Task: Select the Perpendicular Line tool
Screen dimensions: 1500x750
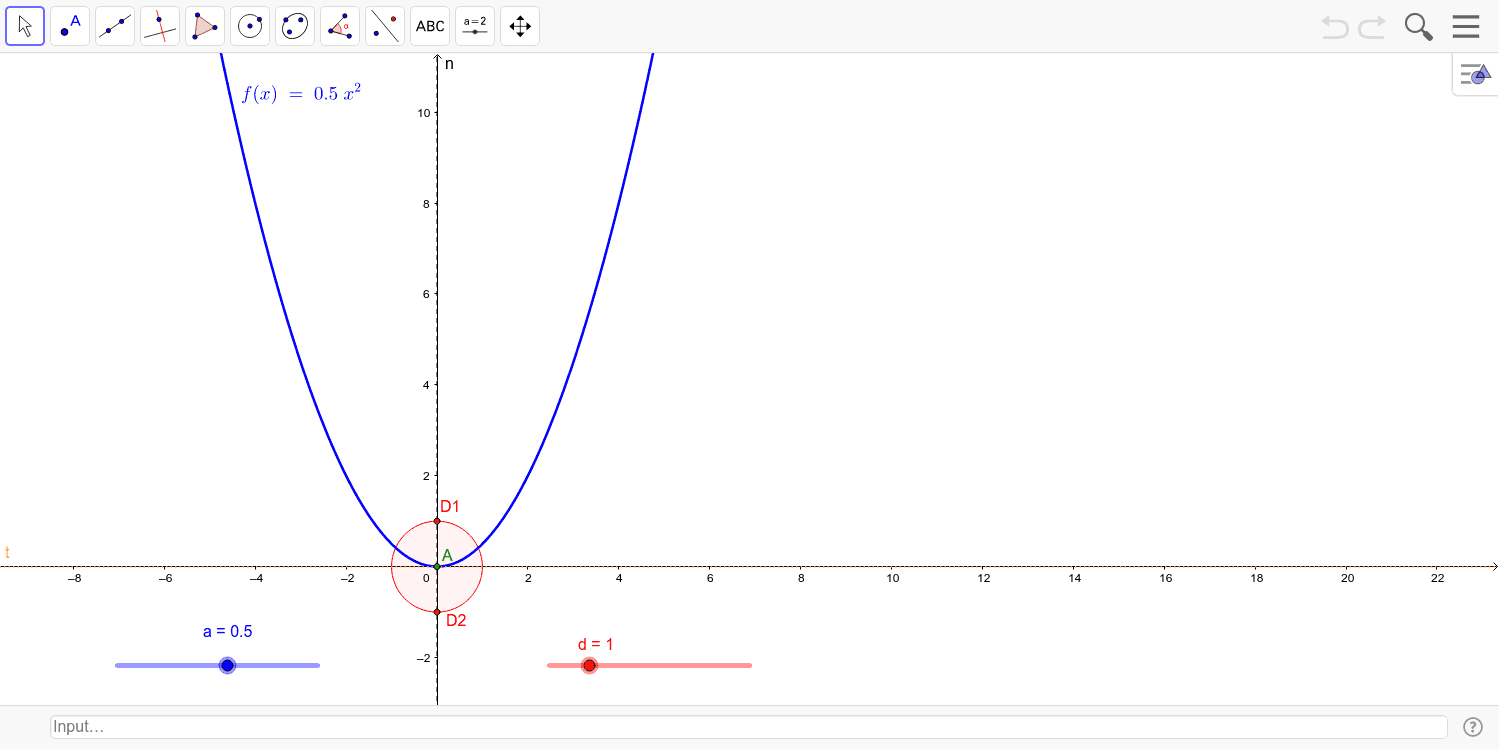Action: [160, 26]
